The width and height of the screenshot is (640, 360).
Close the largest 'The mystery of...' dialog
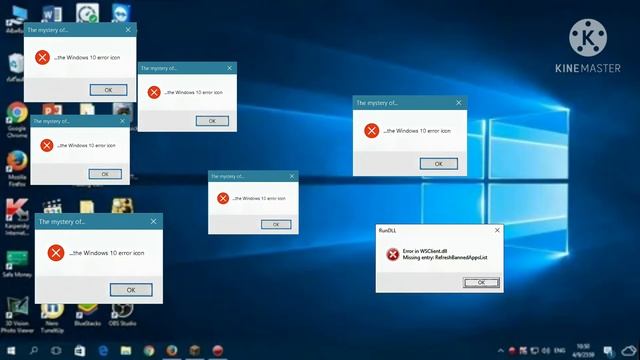coord(153,221)
